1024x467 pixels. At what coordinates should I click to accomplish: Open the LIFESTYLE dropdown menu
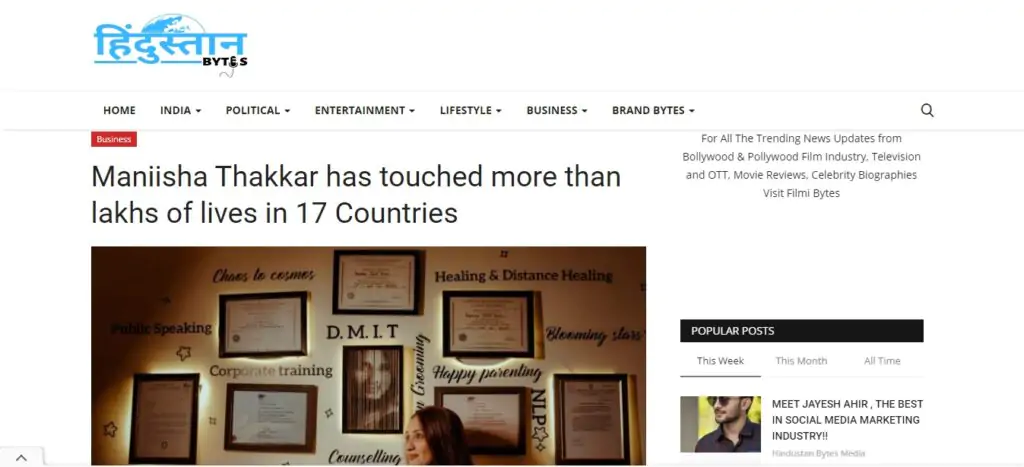[470, 110]
